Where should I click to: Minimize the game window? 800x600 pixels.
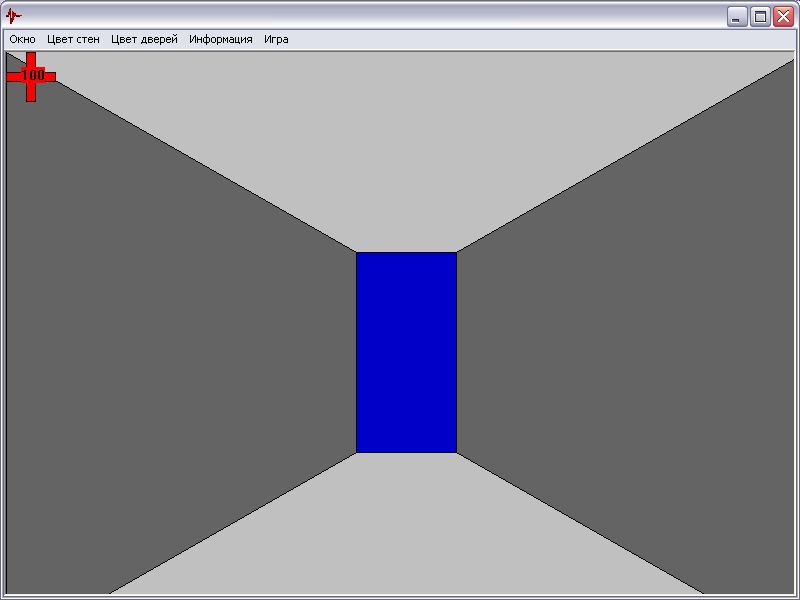click(737, 16)
